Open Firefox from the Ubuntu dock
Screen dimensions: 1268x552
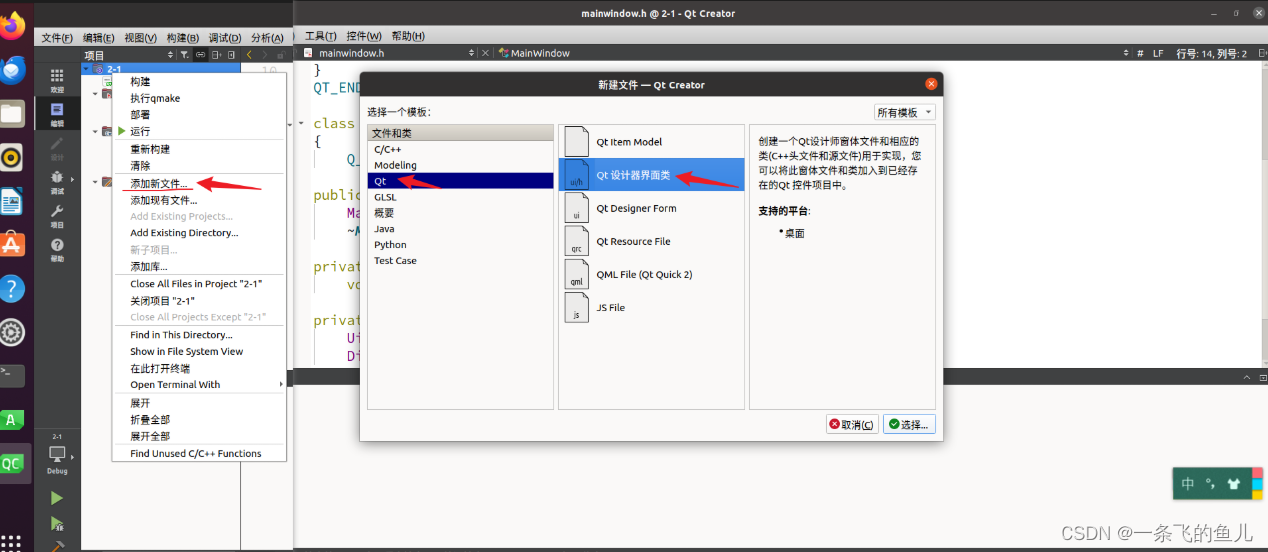(12, 24)
